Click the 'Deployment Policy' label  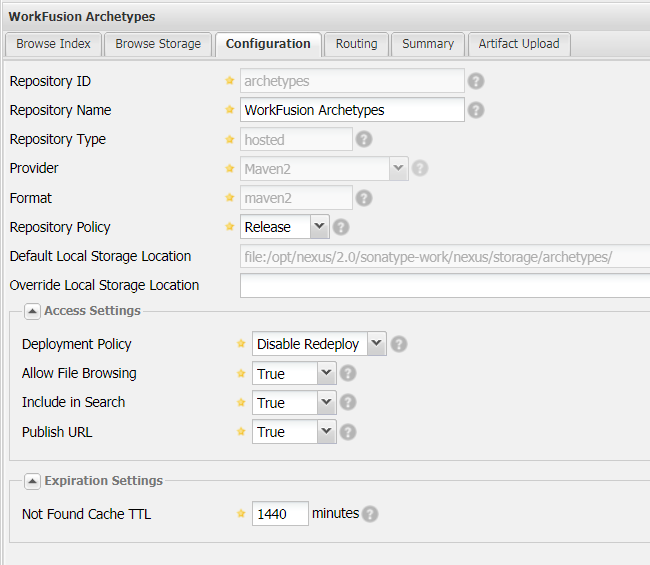pos(77,344)
